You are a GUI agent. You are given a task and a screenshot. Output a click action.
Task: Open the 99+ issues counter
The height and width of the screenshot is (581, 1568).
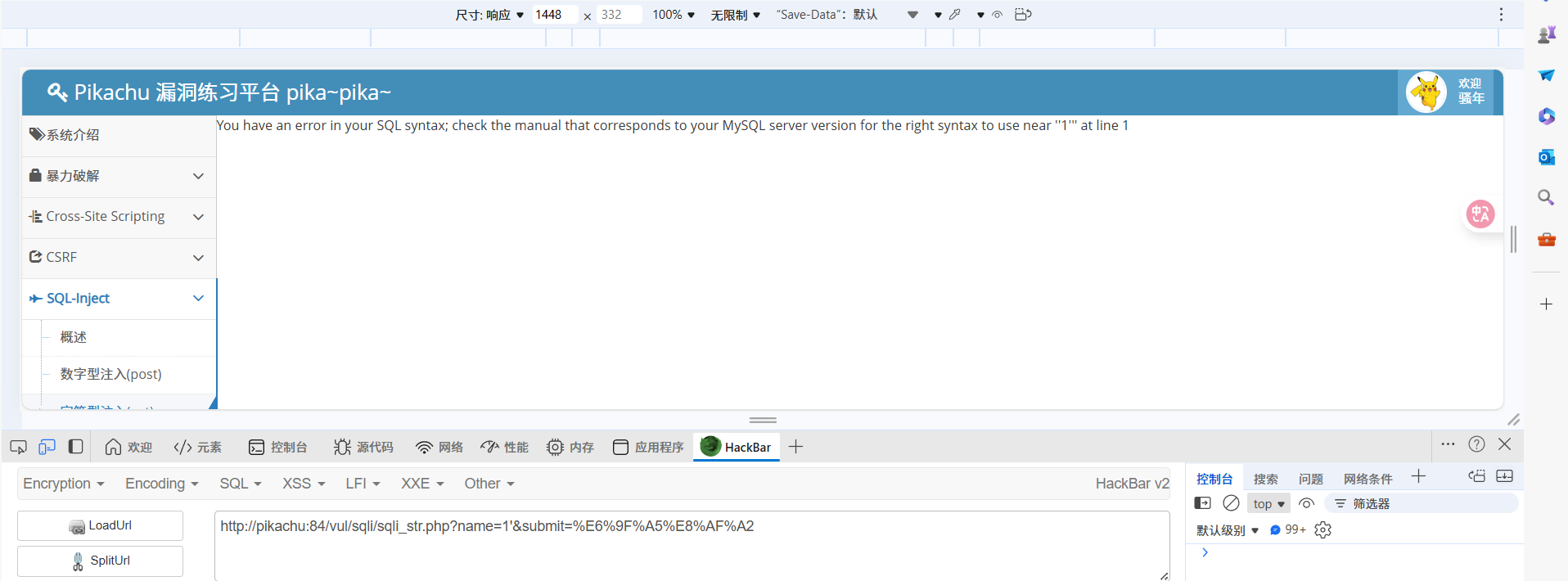[x=1287, y=530]
